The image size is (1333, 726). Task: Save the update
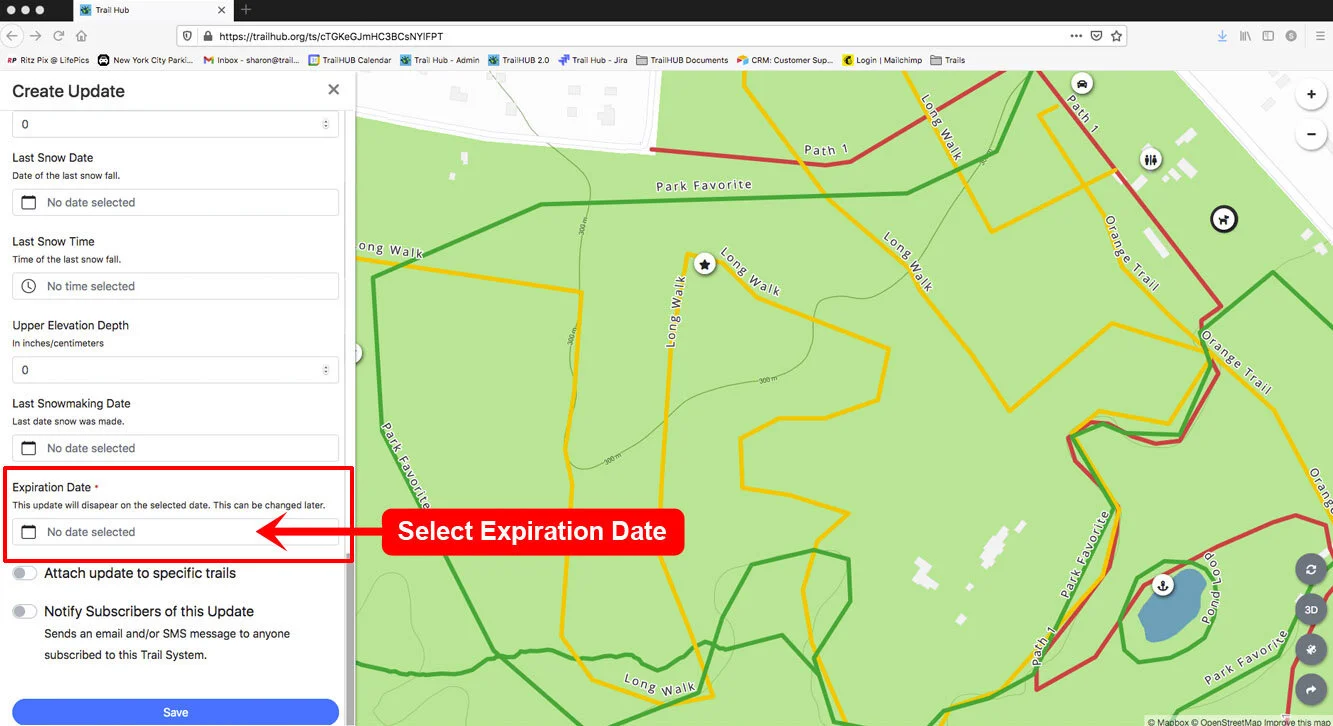175,712
